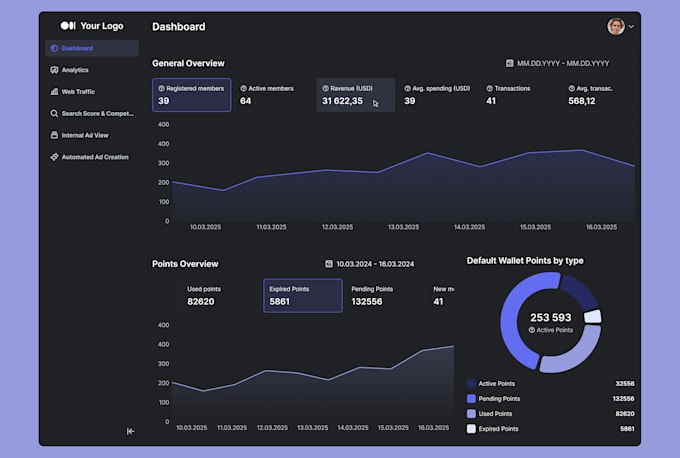Click the info icon beside Avg. transac.
680x458 pixels.
[572, 88]
